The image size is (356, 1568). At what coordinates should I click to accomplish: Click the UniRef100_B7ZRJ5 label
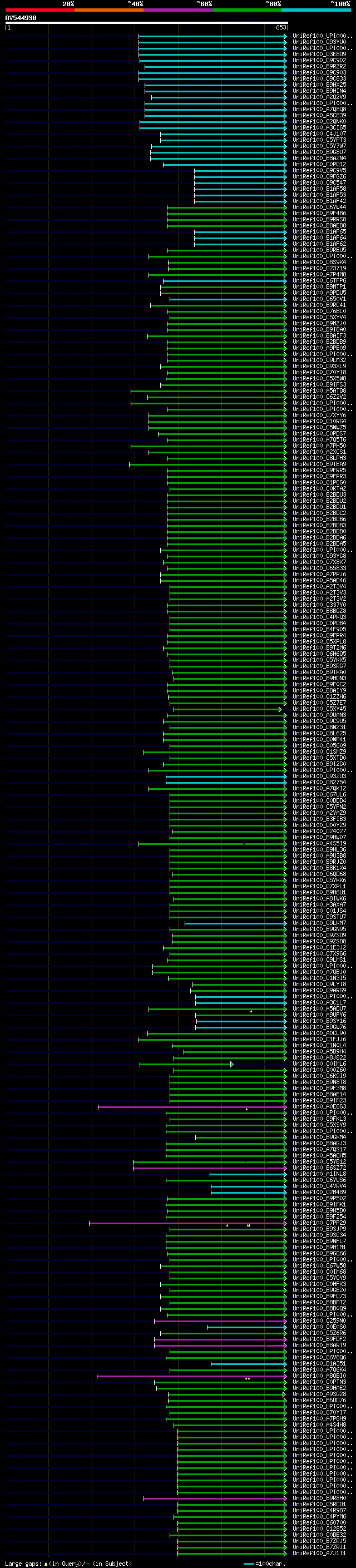tap(319, 1541)
